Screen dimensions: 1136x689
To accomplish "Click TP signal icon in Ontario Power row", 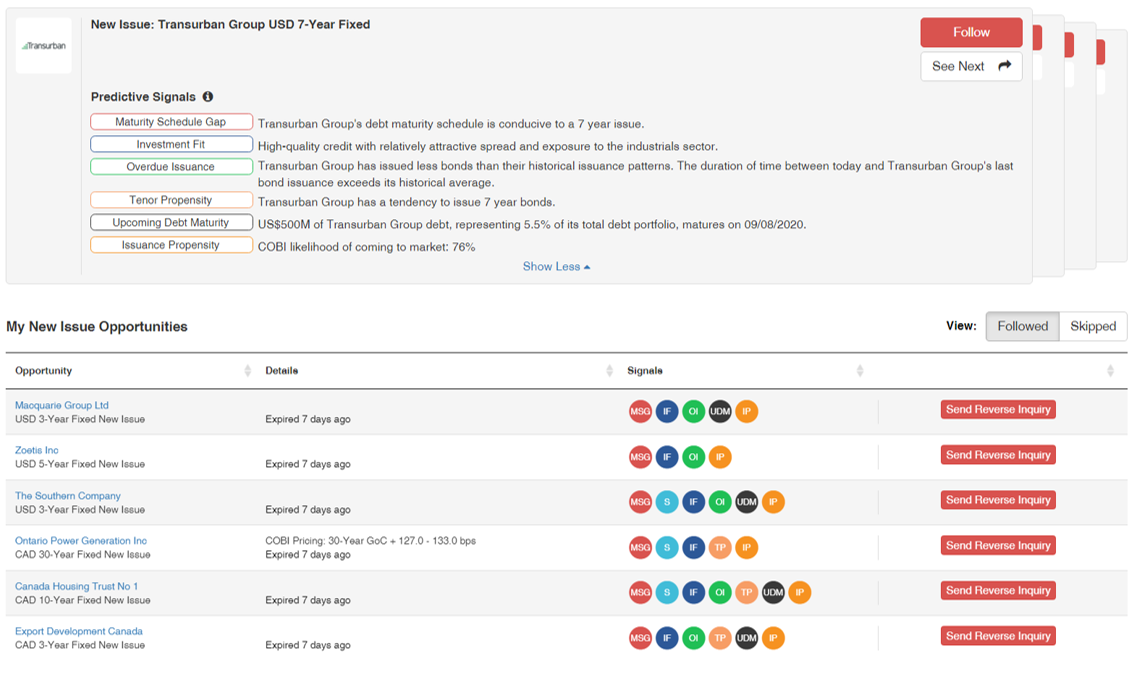I will [720, 548].
